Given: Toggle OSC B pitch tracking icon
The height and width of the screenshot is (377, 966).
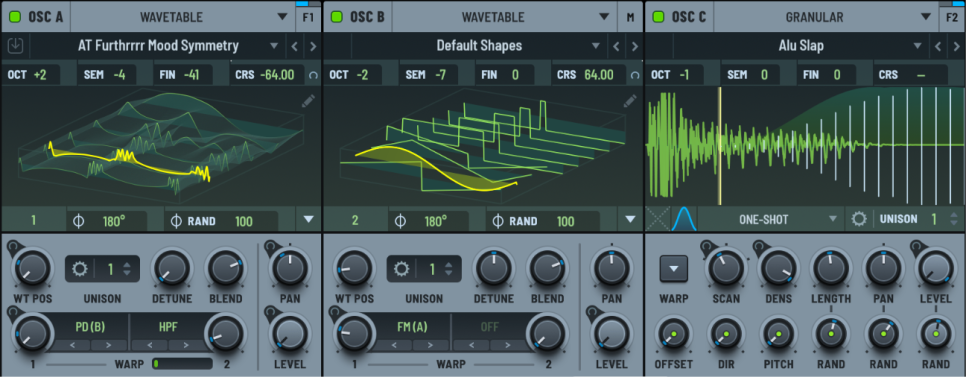Looking at the screenshot, I should [635, 76].
